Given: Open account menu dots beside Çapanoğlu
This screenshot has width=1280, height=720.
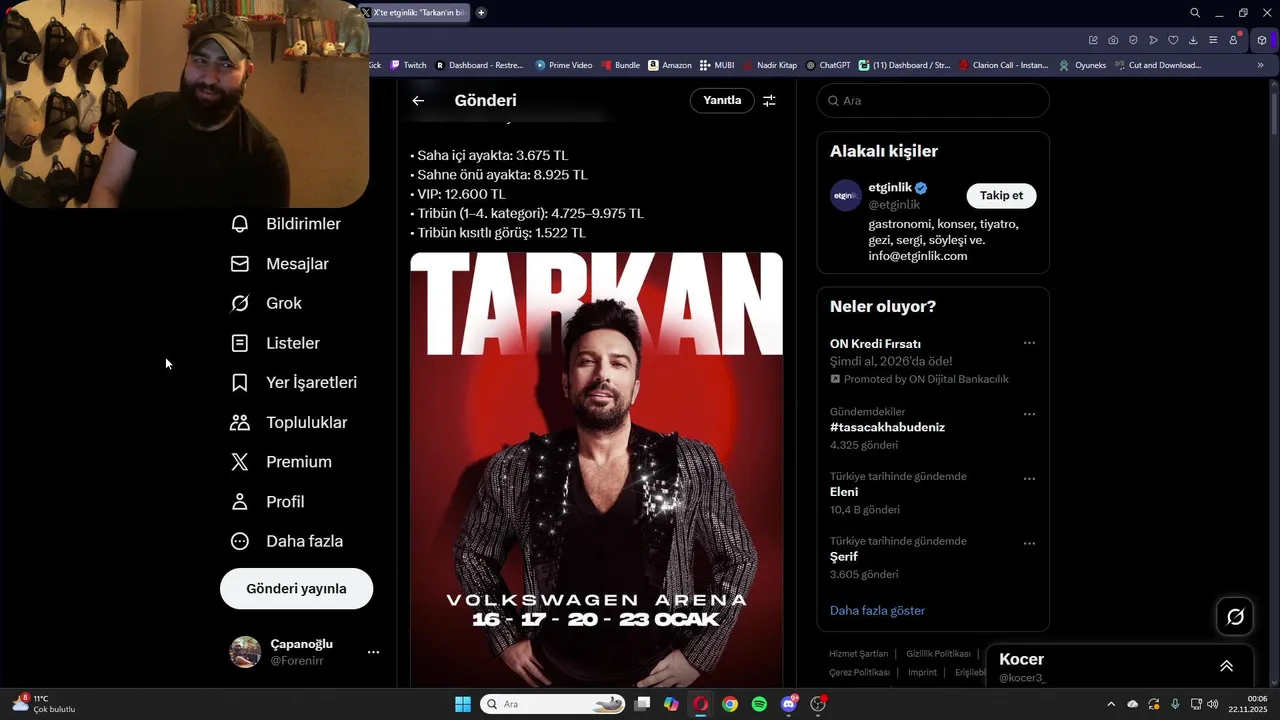Looking at the screenshot, I should pos(373,652).
